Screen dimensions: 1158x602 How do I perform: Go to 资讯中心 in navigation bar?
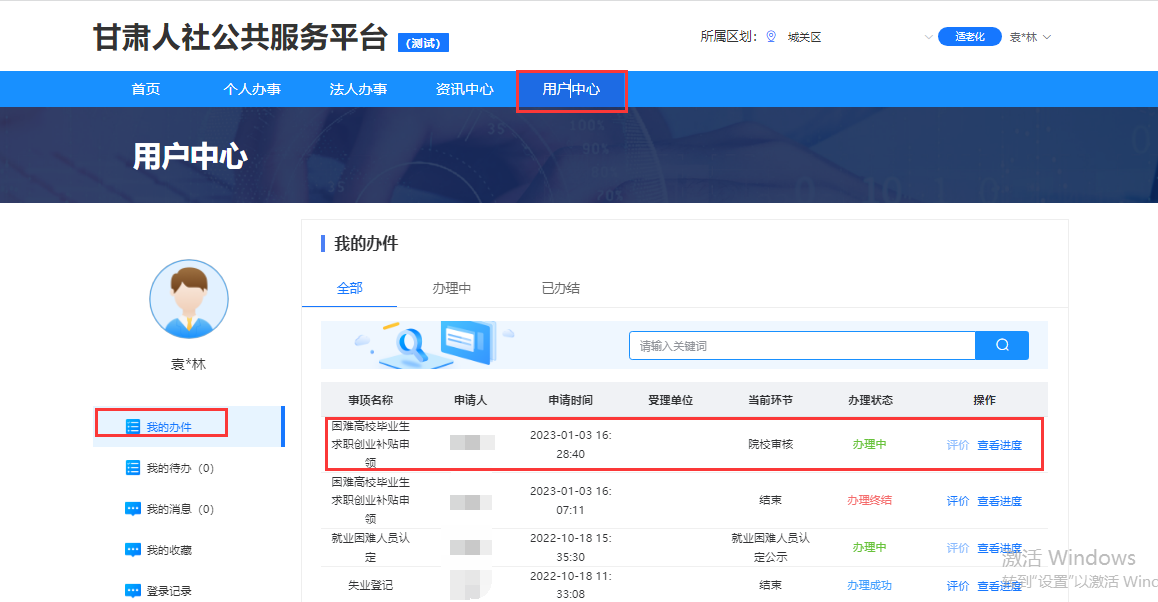pos(464,89)
